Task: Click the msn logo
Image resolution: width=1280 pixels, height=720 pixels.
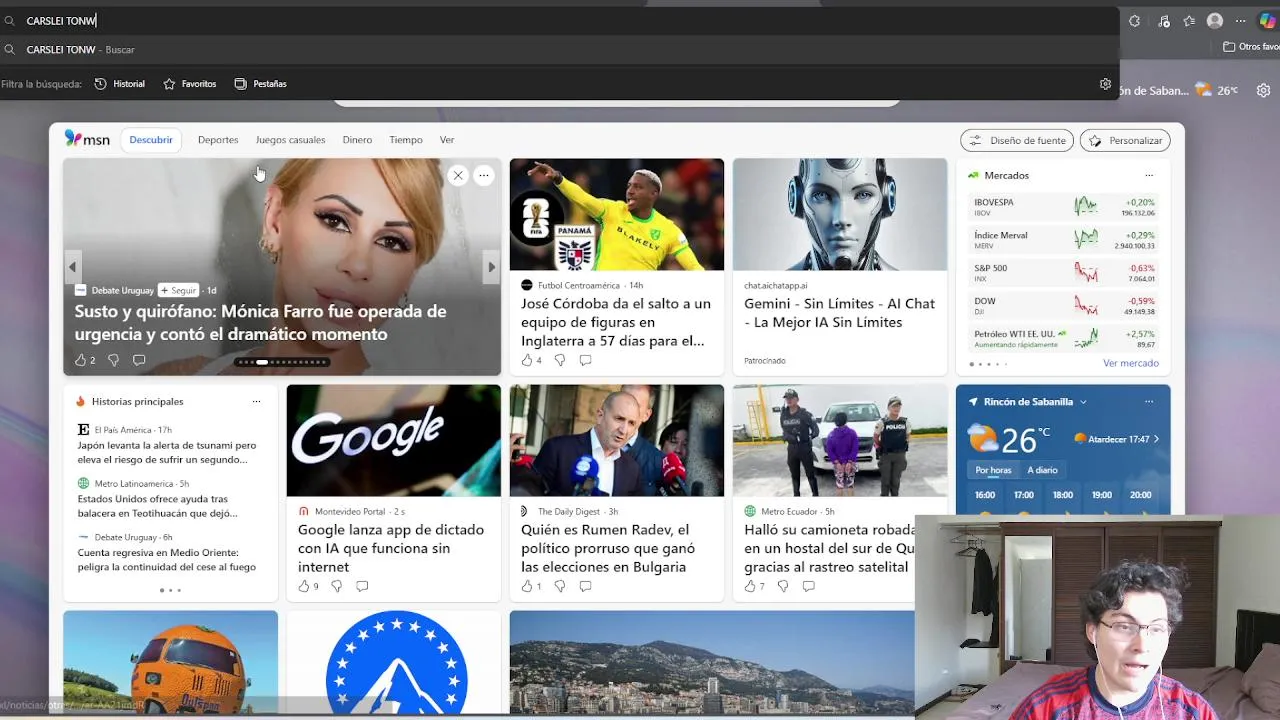Action: [87, 139]
